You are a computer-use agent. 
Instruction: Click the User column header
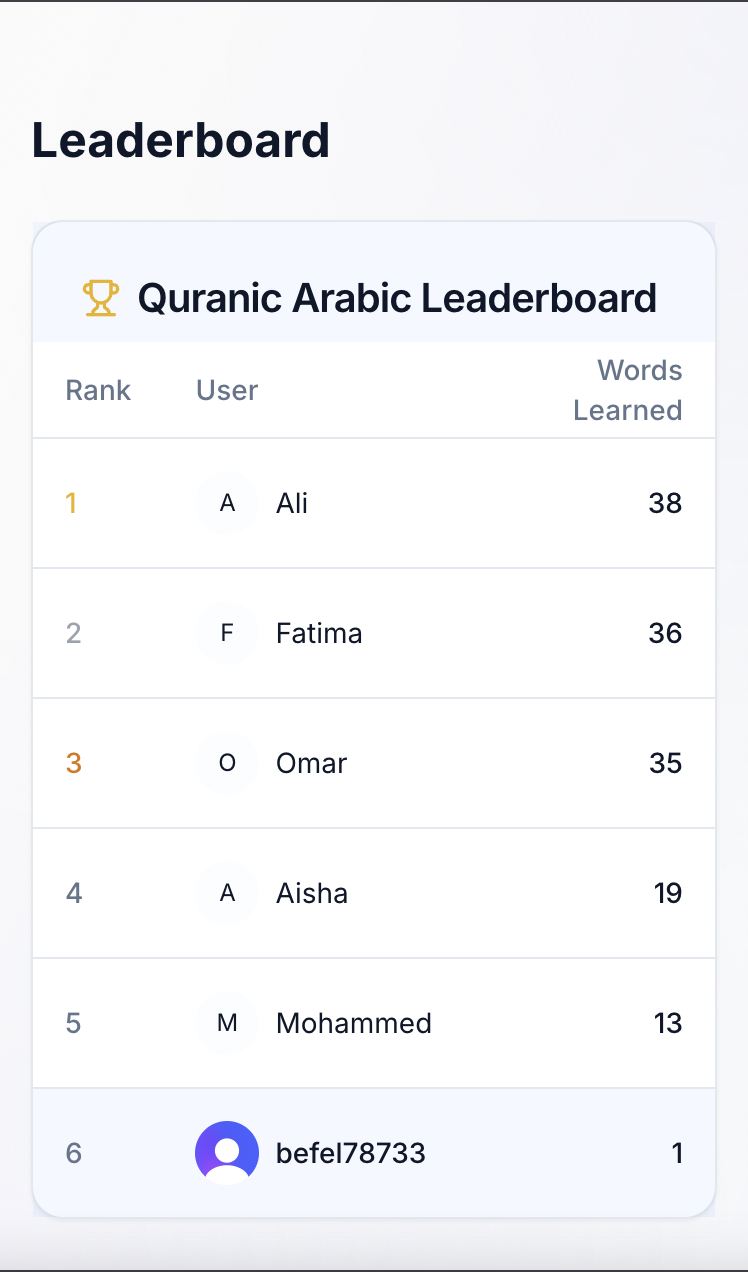coord(227,390)
